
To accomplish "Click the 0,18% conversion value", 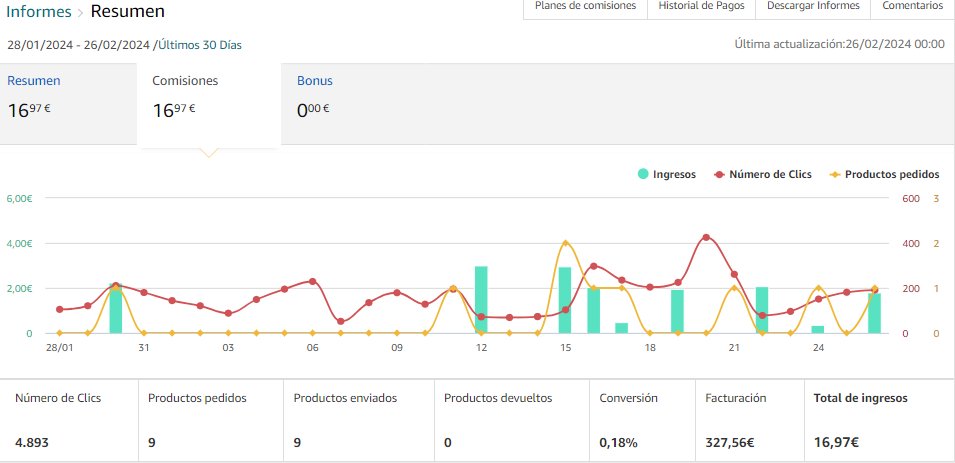I will coord(618,443).
